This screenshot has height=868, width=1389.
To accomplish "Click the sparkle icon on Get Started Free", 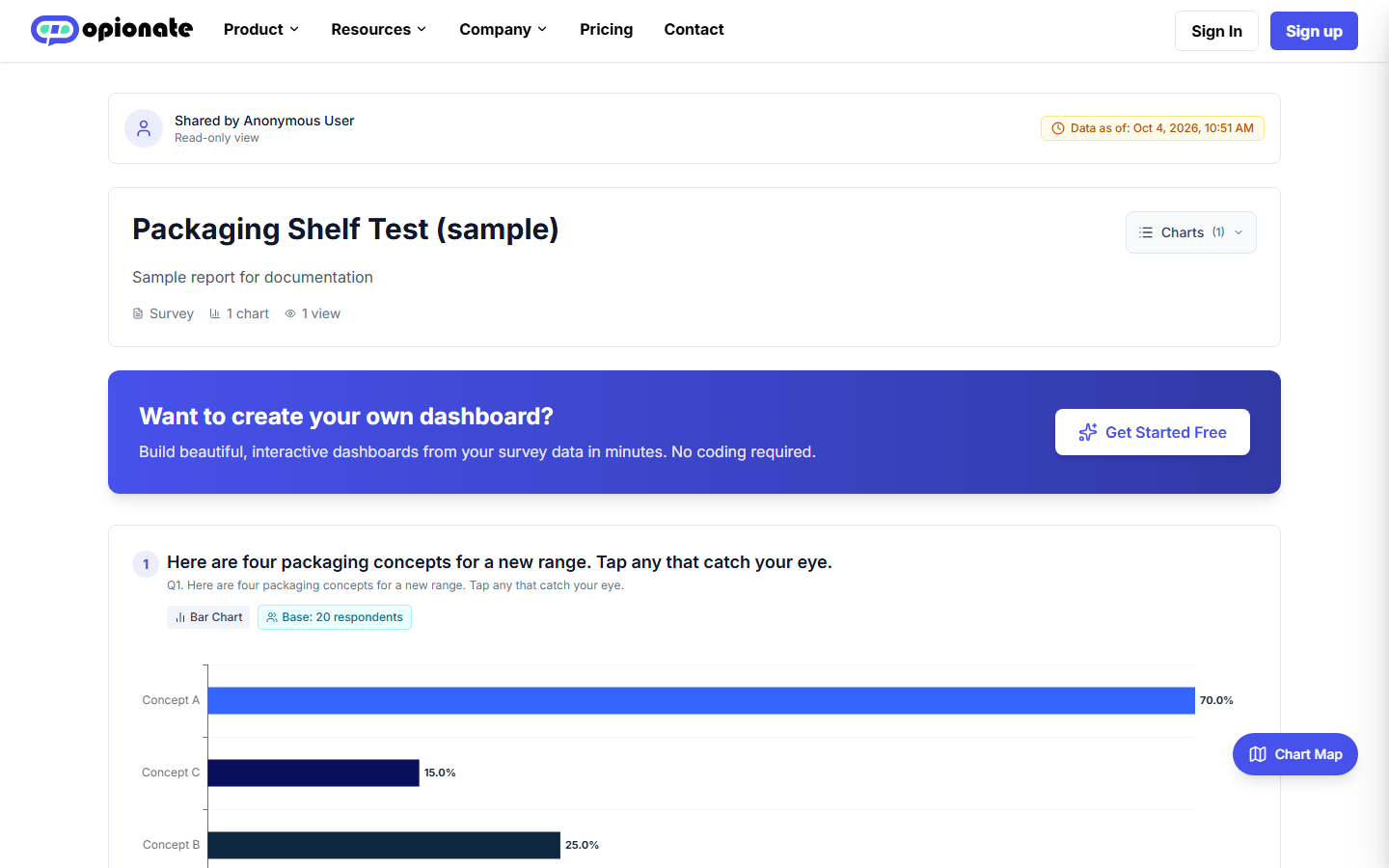I will click(1088, 432).
